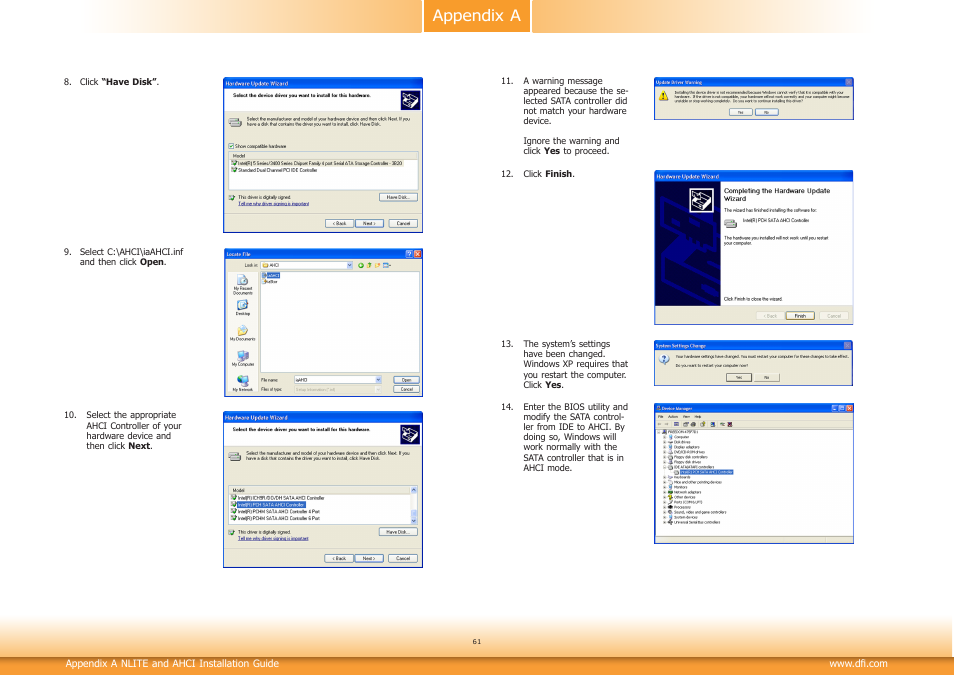The width and height of the screenshot is (954, 675).
Task: Select Standard Dual Channel PCI IDE Controller row
Action: [x=274, y=170]
